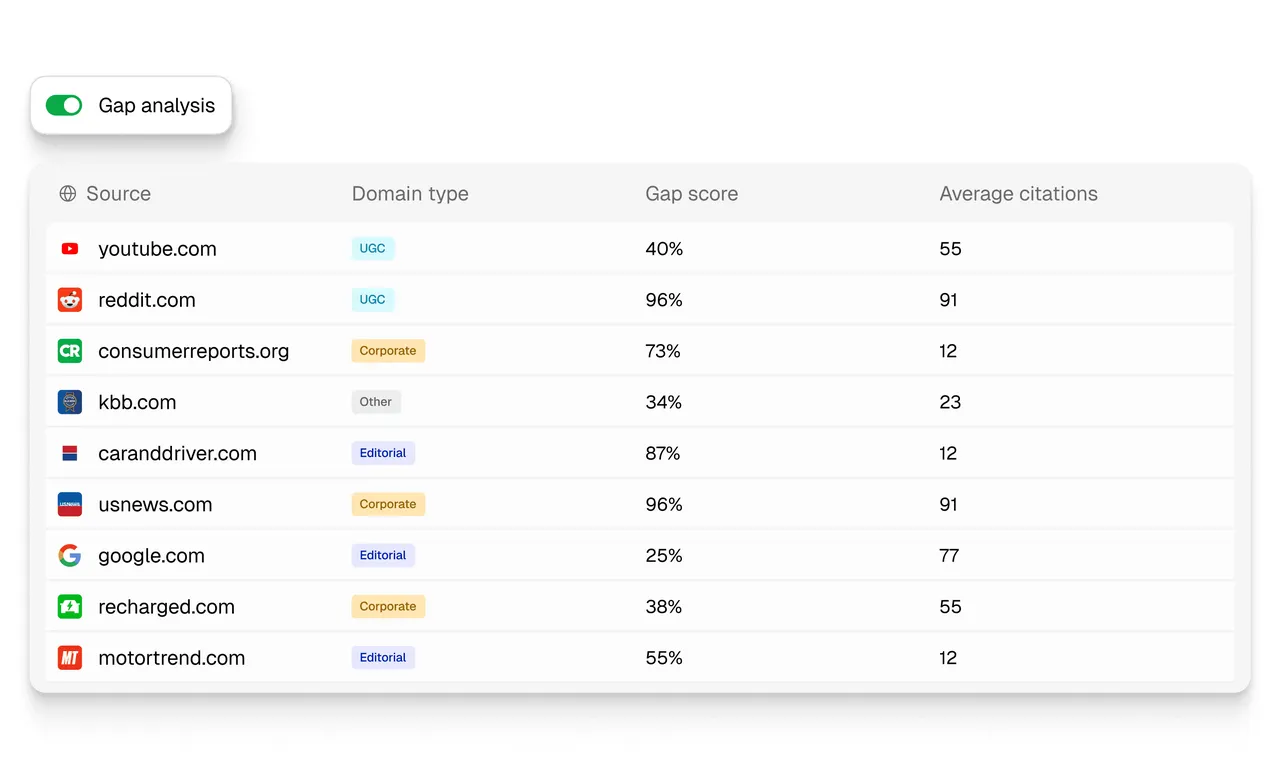Sort by the Average citations column header
This screenshot has height=768, width=1280.
pyautogui.click(x=1019, y=194)
